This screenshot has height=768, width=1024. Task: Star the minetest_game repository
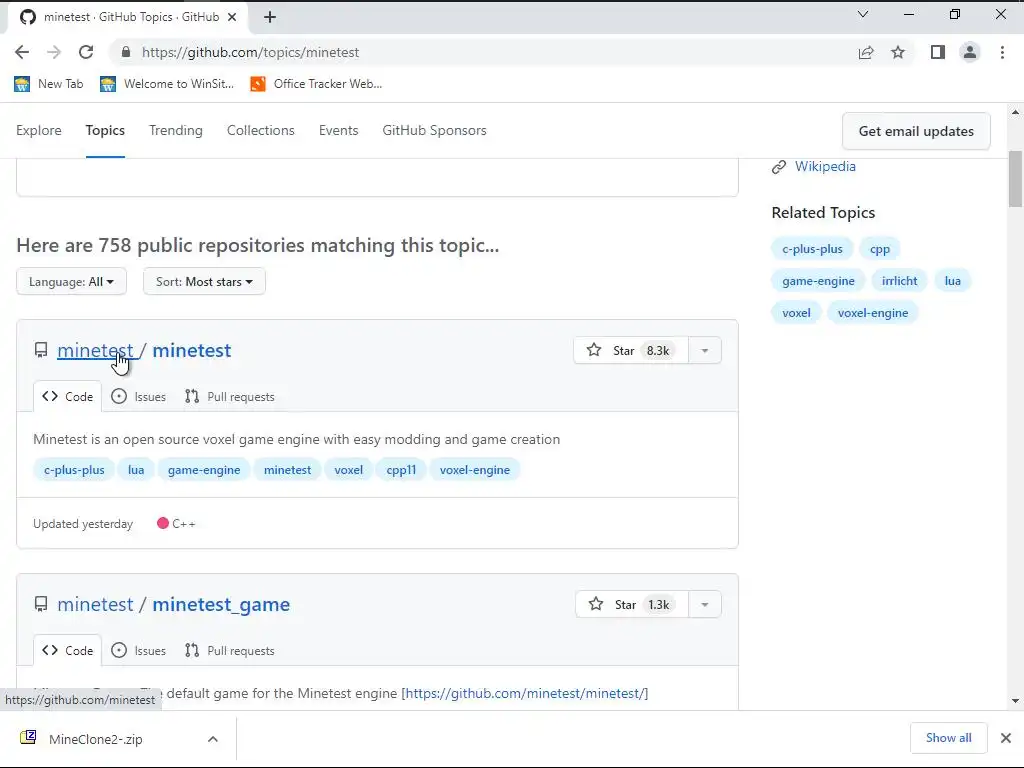coord(632,604)
